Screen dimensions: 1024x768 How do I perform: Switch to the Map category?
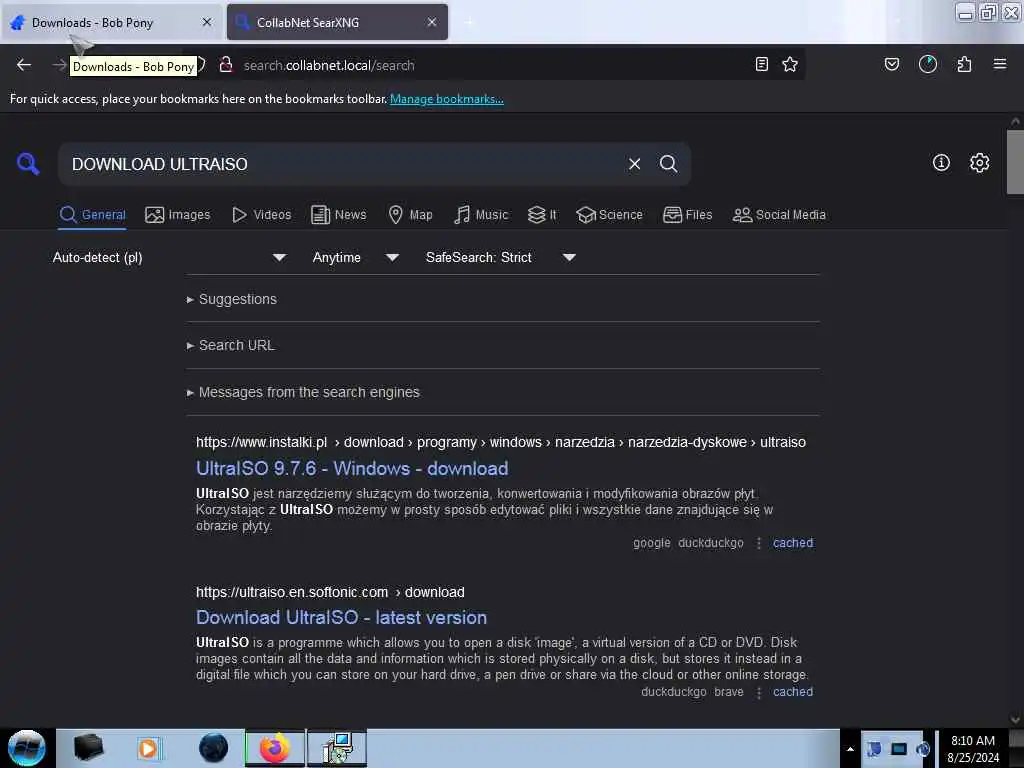pyautogui.click(x=410, y=215)
